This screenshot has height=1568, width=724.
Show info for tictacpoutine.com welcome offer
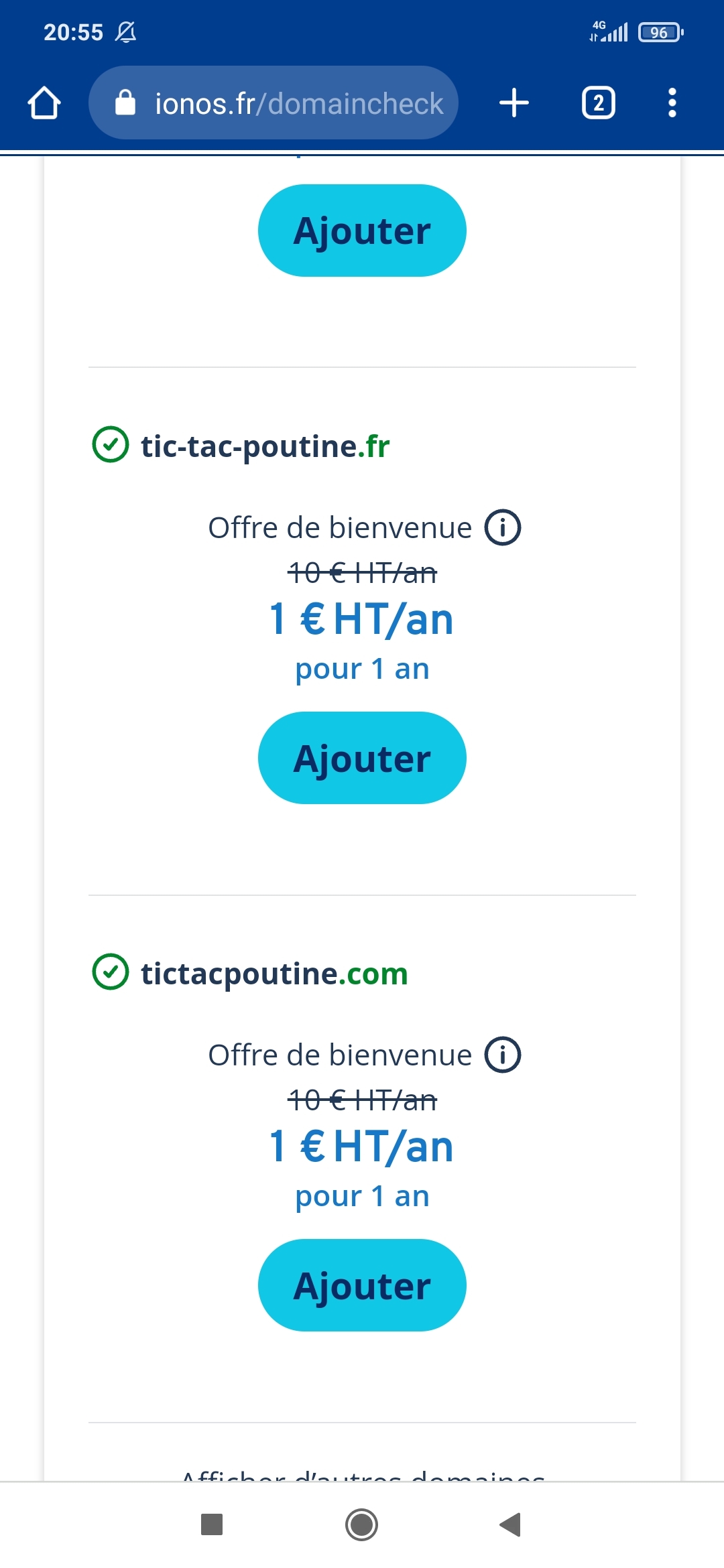pyautogui.click(x=503, y=1055)
